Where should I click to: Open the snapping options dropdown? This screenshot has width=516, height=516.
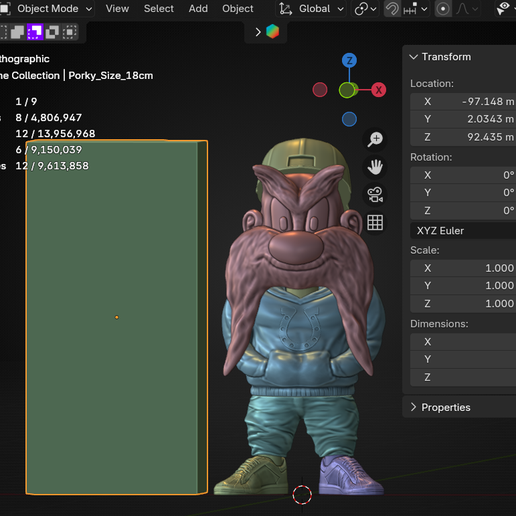(415, 9)
